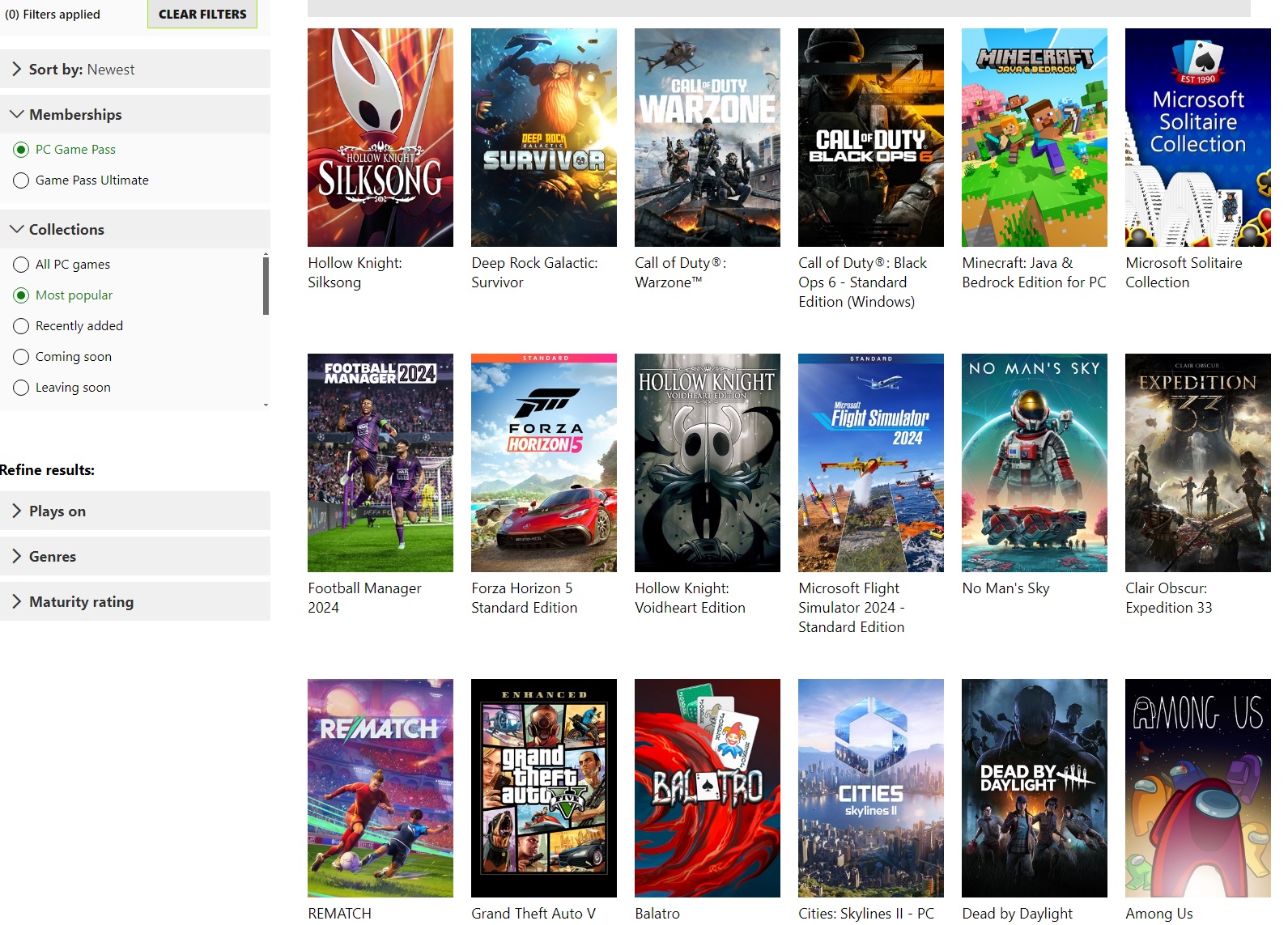Image resolution: width=1288 pixels, height=925 pixels.
Task: Open Football Manager 2024 cover art
Action: tap(380, 463)
